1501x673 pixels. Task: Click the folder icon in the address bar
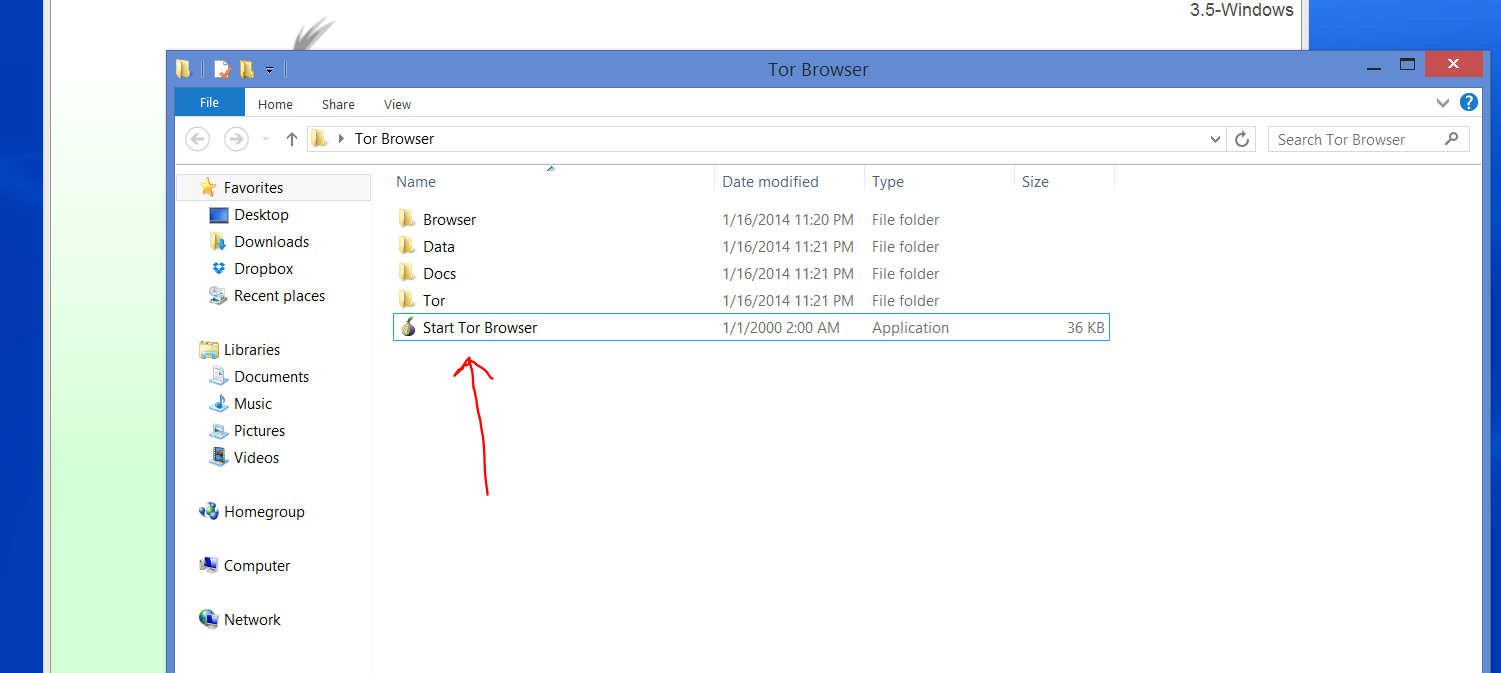point(319,139)
